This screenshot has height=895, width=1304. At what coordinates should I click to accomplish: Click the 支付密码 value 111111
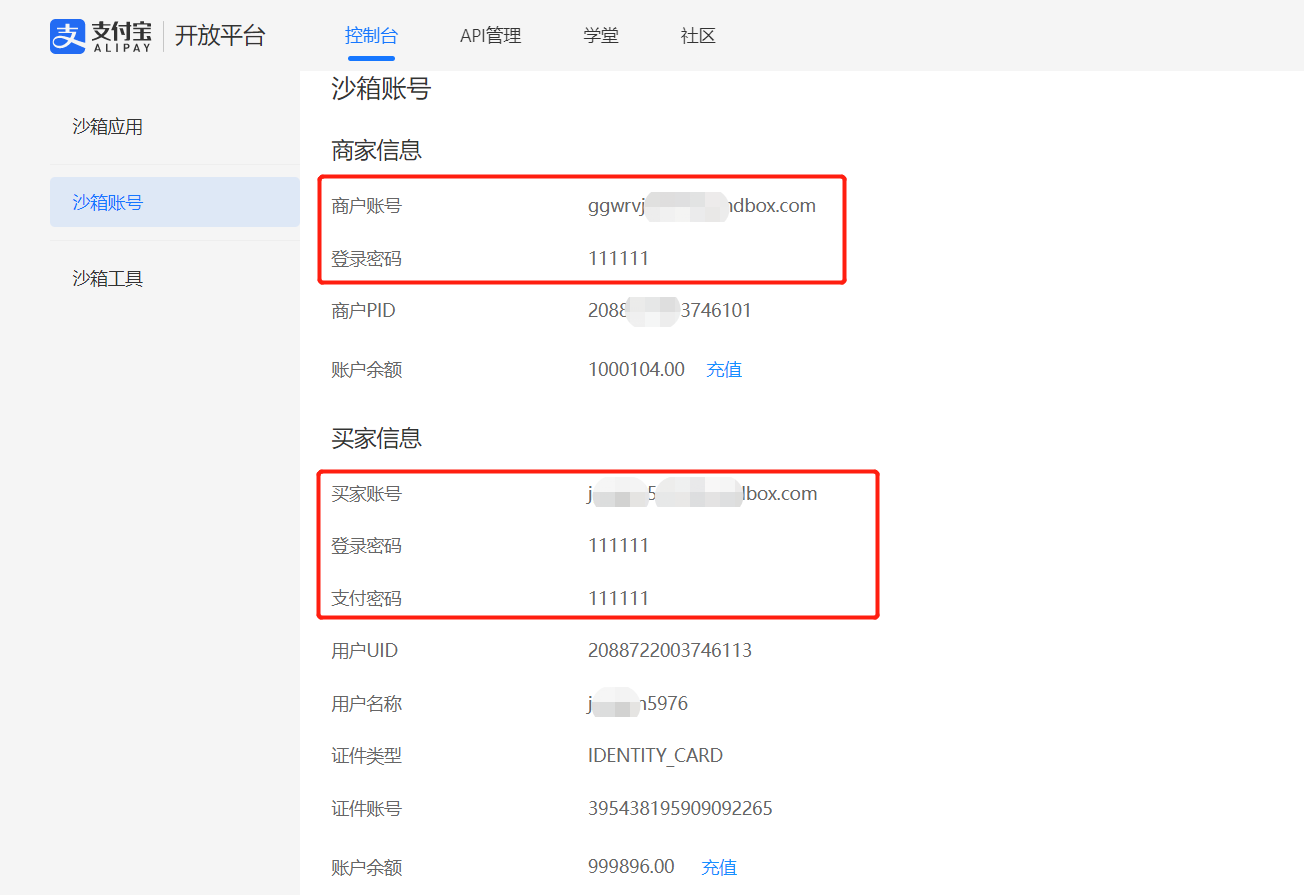point(618,598)
